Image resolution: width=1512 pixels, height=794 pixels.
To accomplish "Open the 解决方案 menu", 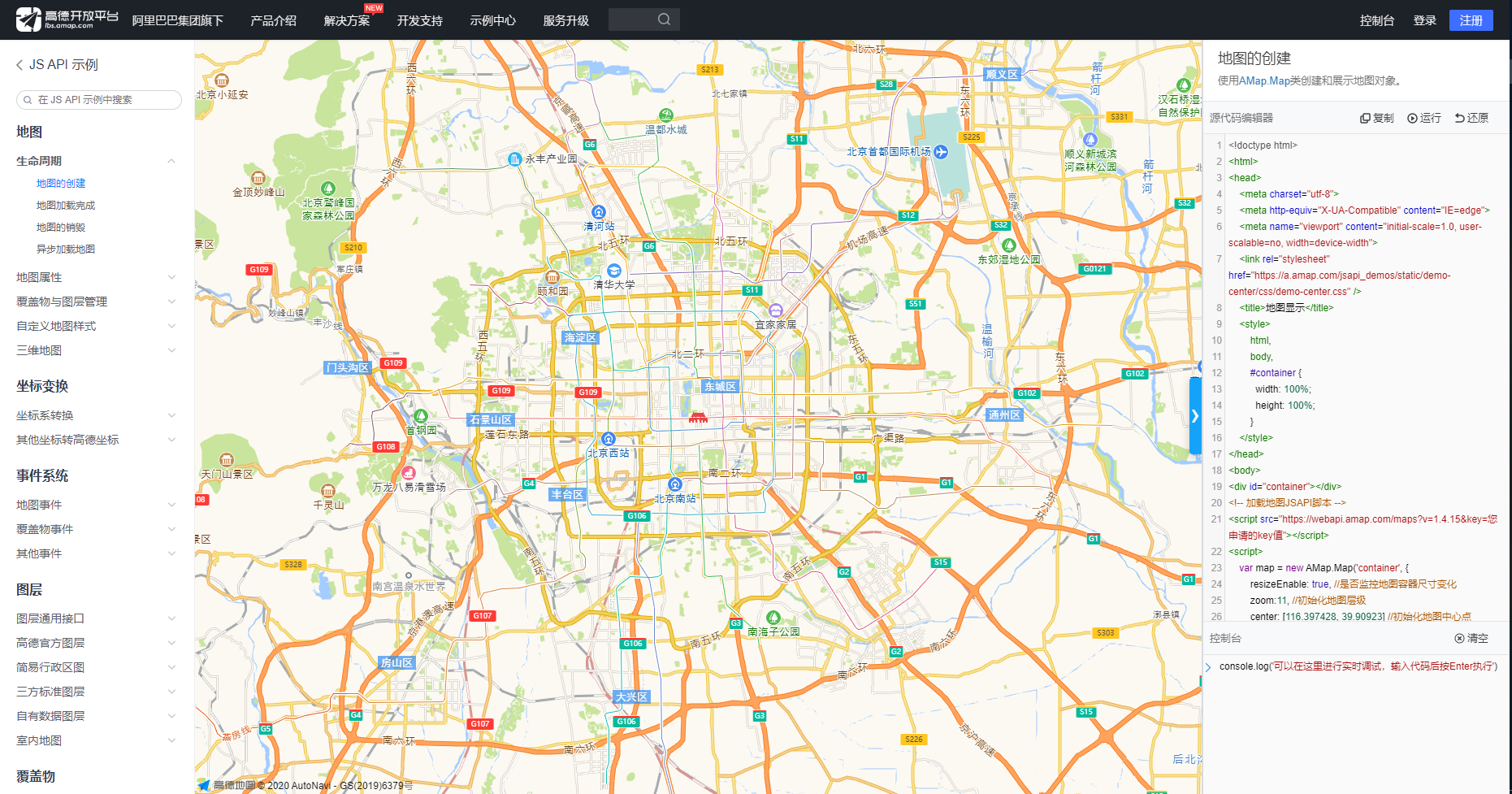I will [x=347, y=20].
